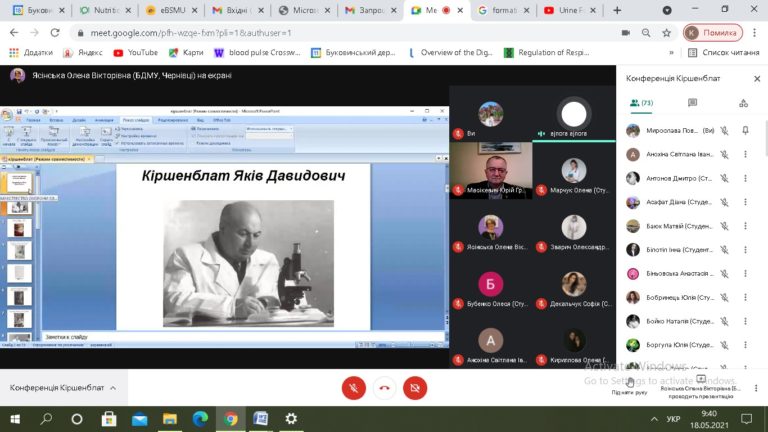
Task: Bookmark this page with the star icon
Action: click(667, 33)
